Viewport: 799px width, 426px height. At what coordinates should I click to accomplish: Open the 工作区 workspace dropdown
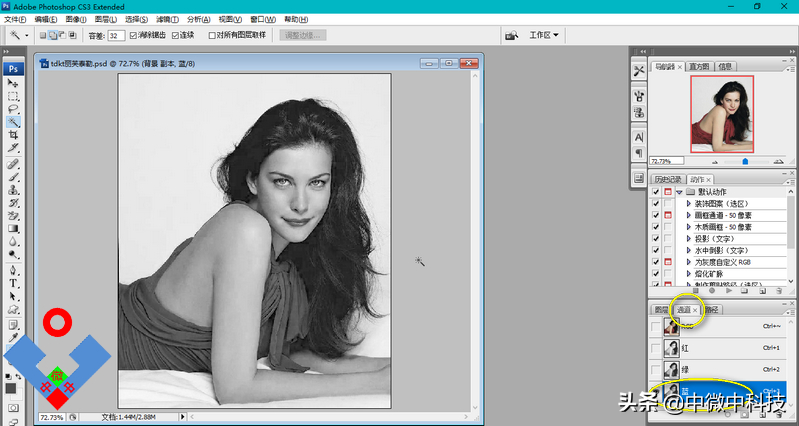[543, 36]
